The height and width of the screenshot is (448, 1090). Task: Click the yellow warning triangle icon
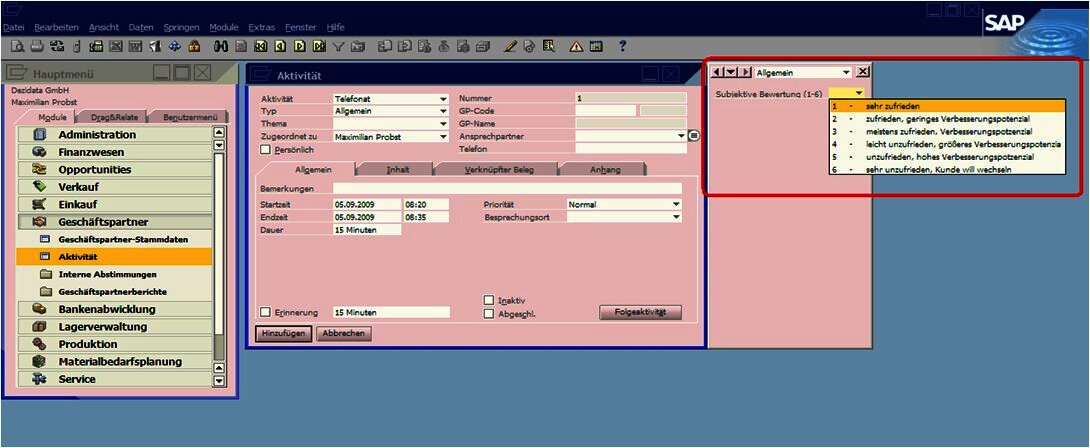[576, 46]
